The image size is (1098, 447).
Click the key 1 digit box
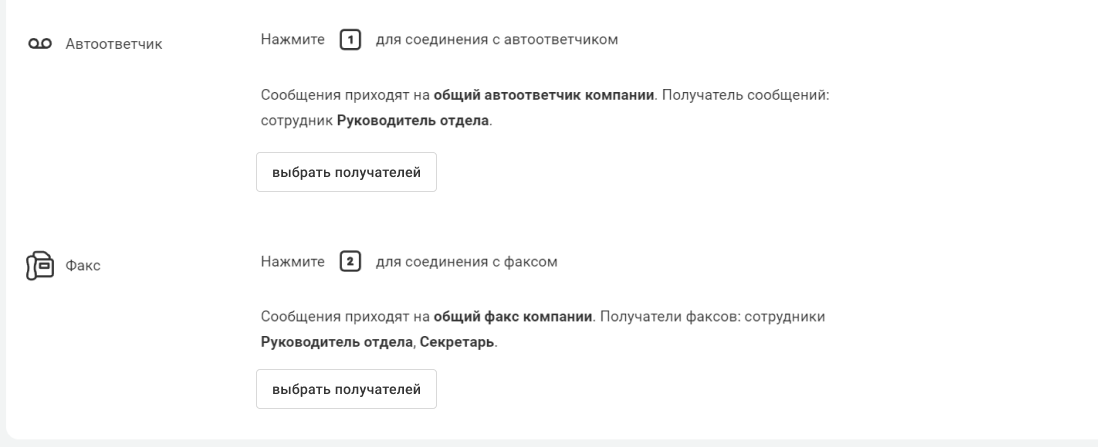(348, 40)
